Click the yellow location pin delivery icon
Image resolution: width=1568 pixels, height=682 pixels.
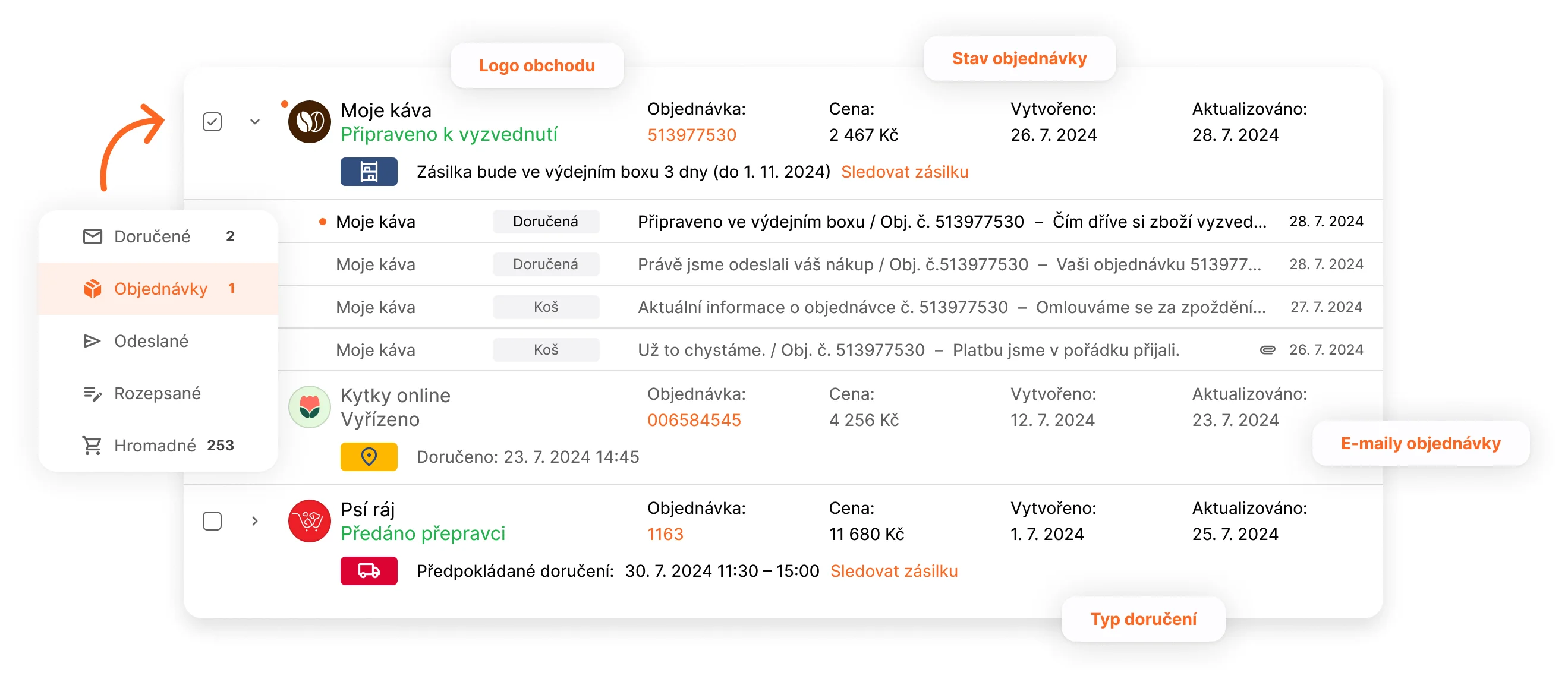click(369, 456)
